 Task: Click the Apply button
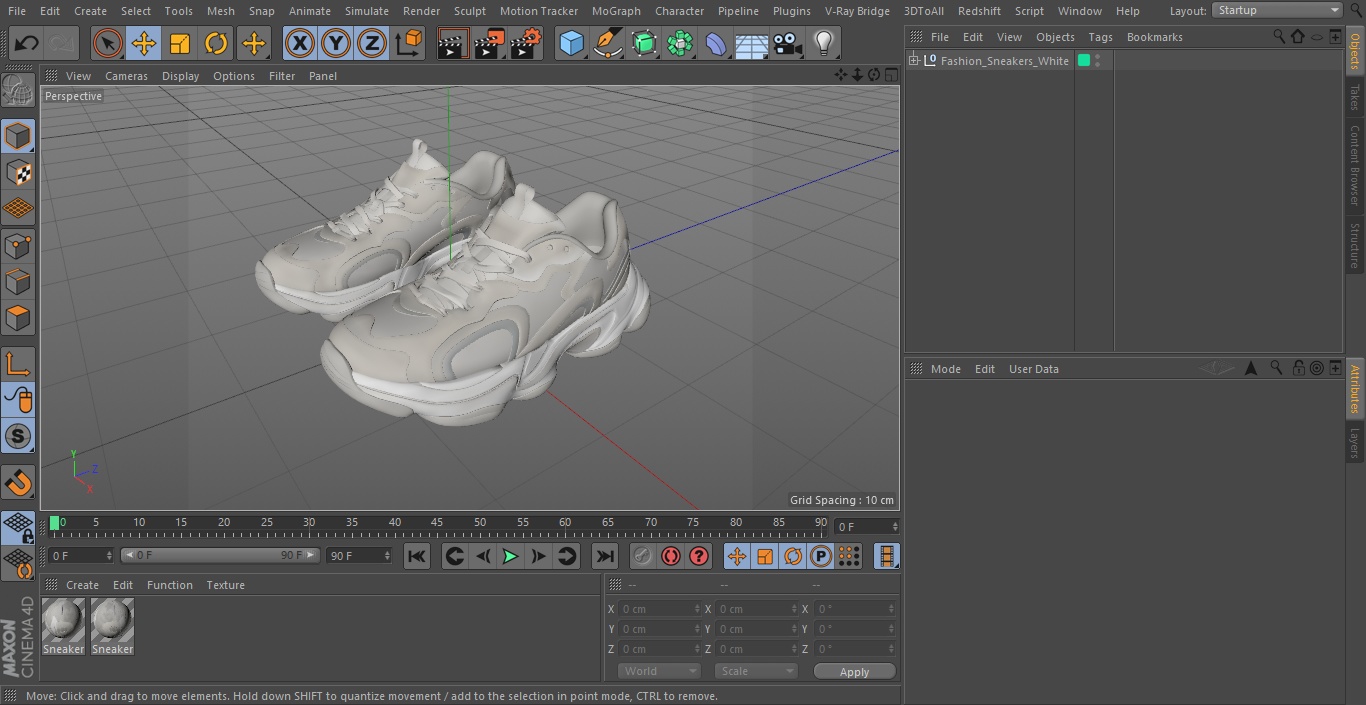854,672
